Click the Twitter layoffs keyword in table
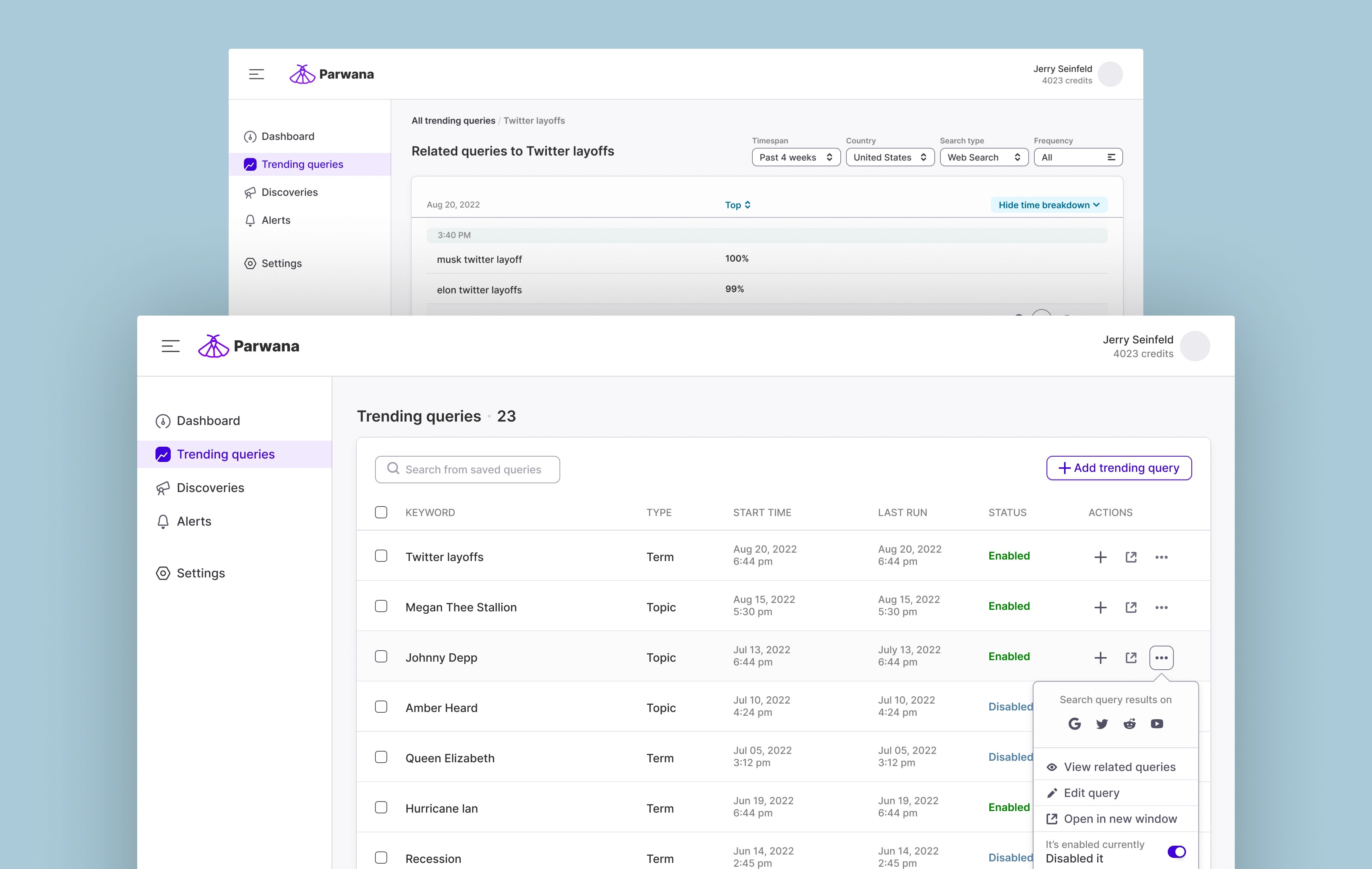The image size is (1372, 869). coord(444,557)
